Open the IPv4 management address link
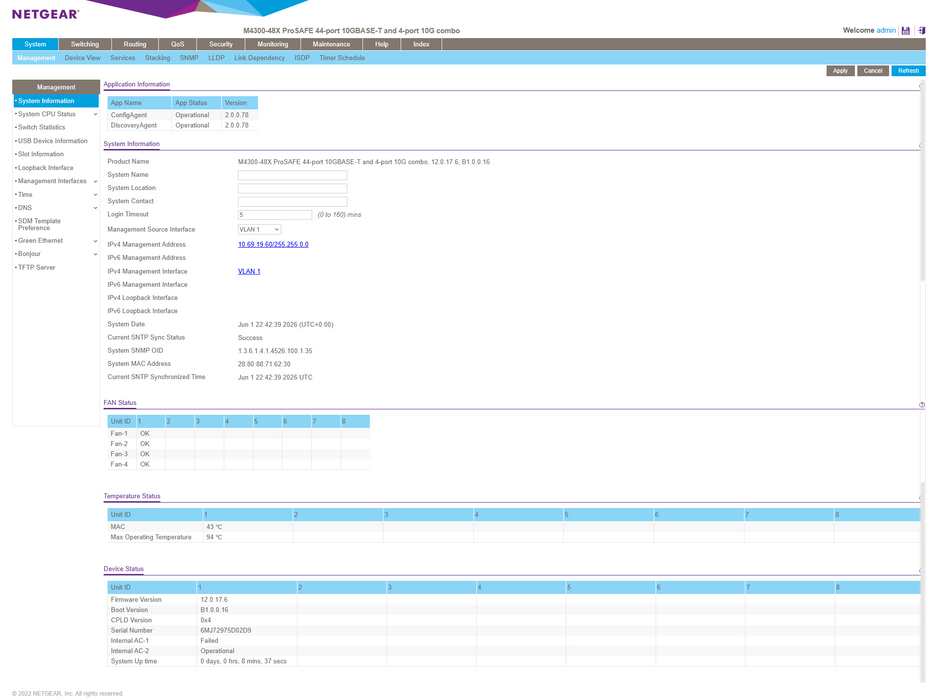The image size is (938, 700). (273, 245)
